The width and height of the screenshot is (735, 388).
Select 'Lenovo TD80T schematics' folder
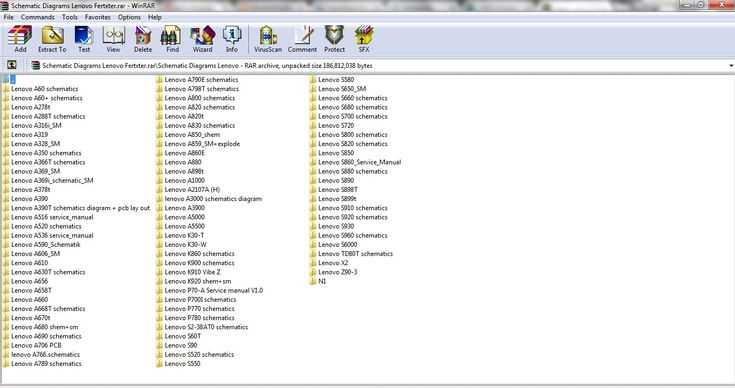(x=352, y=254)
